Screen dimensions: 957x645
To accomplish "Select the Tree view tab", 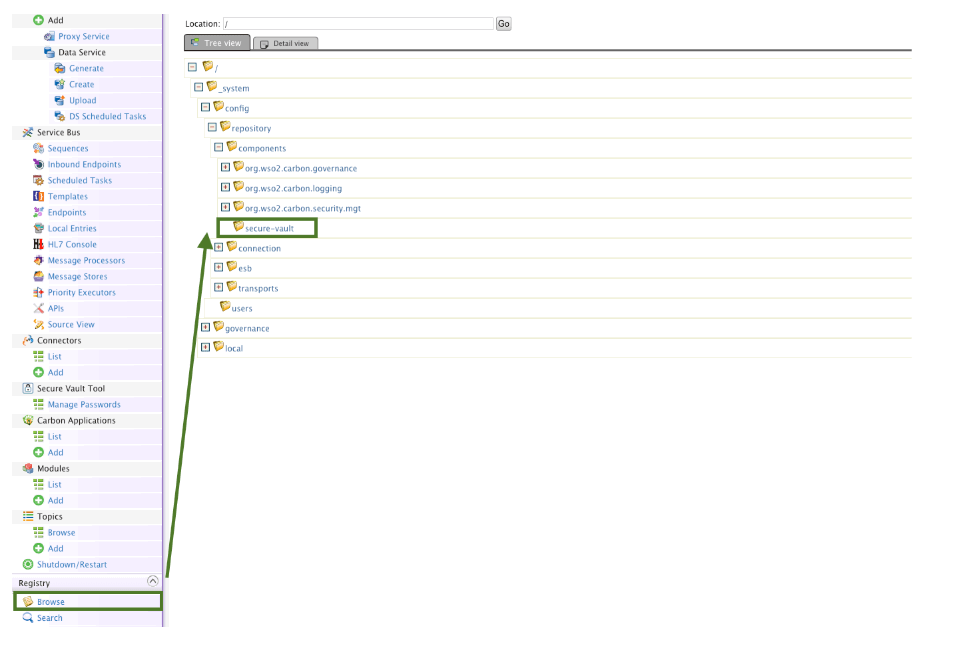I will point(216,44).
